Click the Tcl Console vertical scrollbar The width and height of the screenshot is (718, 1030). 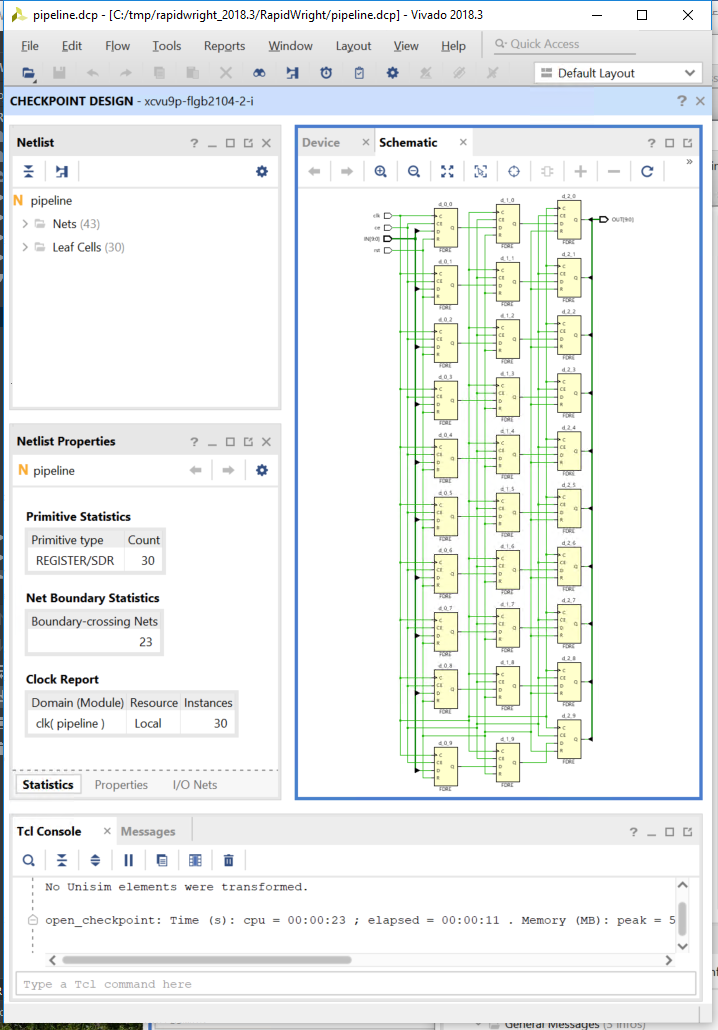pyautogui.click(x=683, y=918)
